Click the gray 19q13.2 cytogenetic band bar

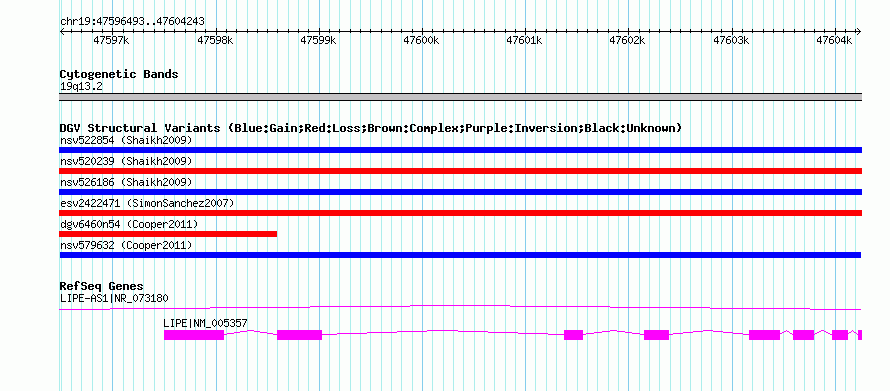pos(460,97)
